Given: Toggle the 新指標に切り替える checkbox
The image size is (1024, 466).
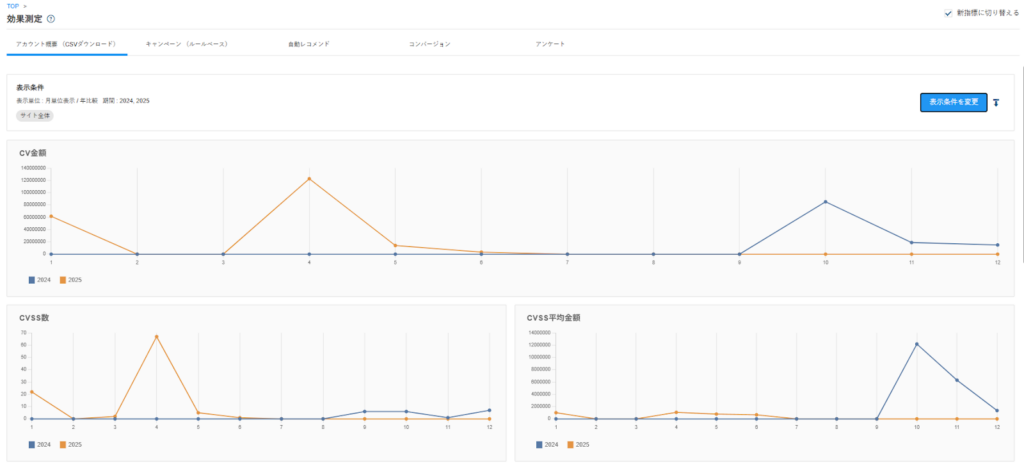Looking at the screenshot, I should 948,13.
